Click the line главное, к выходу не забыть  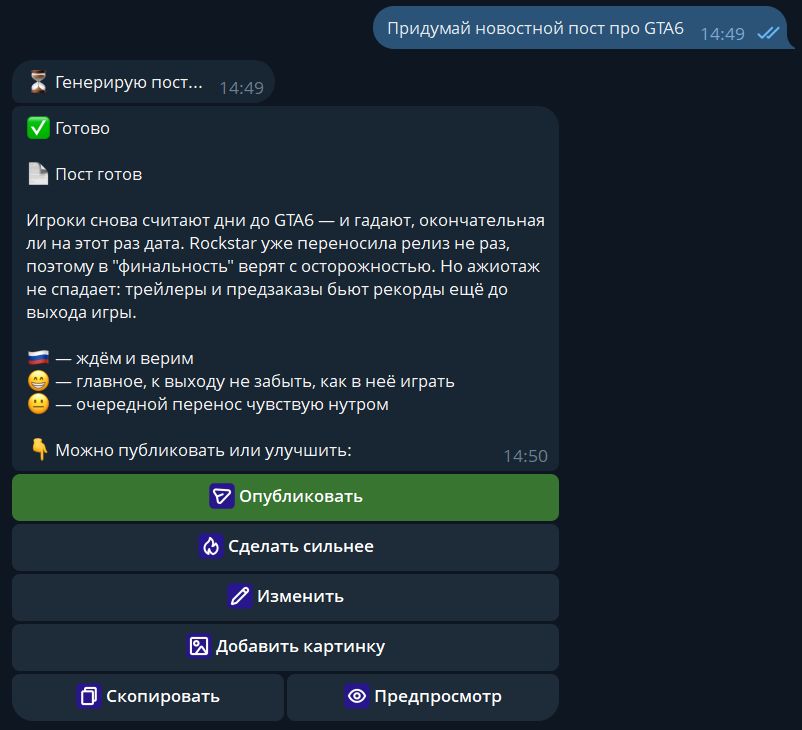pyautogui.click(x=255, y=382)
